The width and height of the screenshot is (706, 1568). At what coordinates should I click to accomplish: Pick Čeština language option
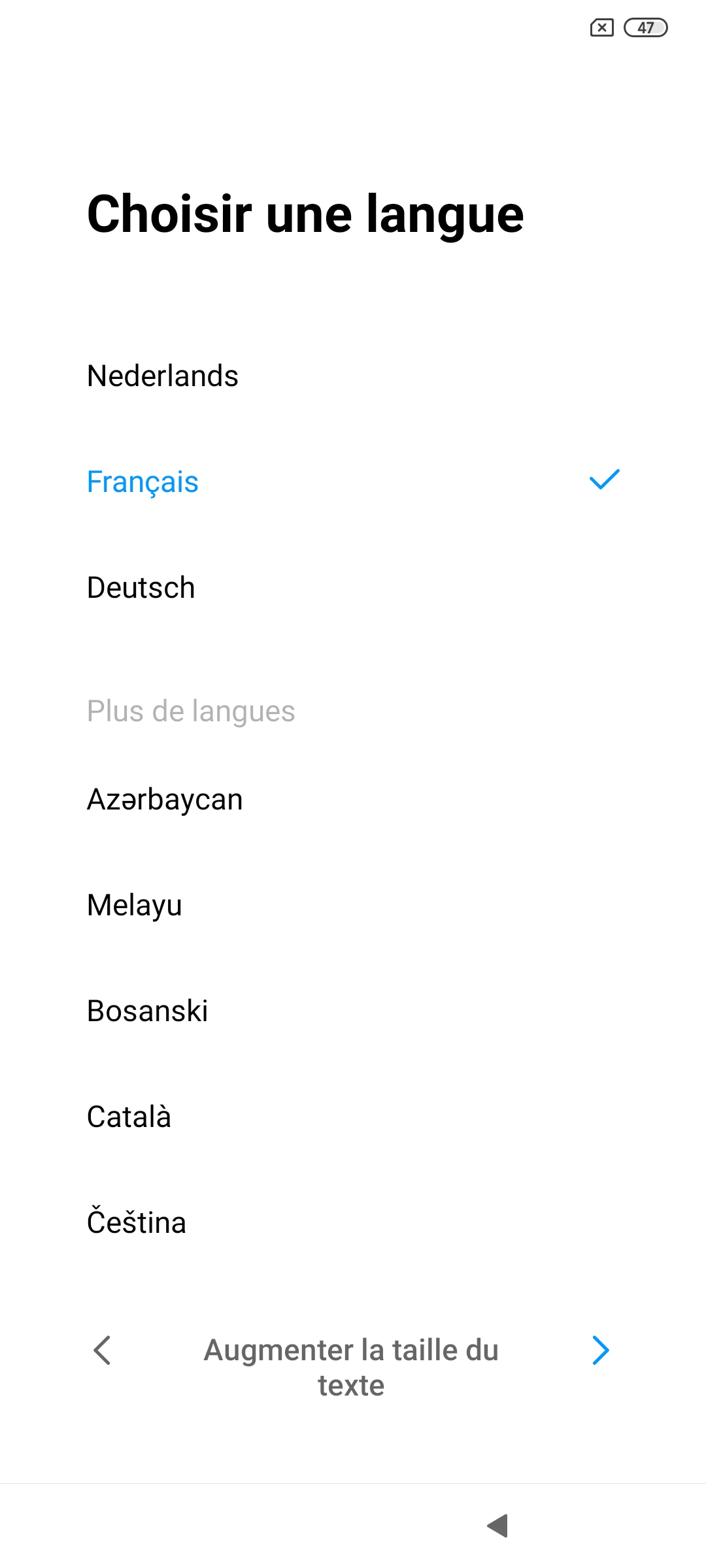click(137, 1223)
